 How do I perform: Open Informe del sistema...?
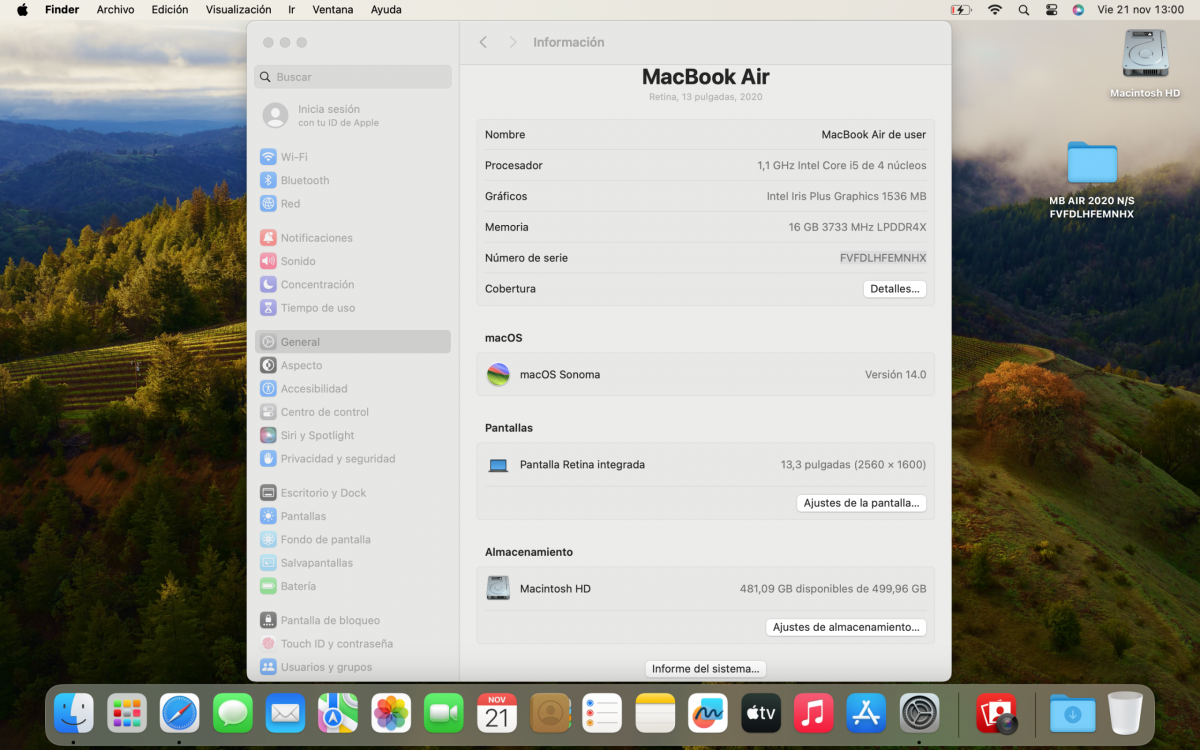tap(705, 669)
